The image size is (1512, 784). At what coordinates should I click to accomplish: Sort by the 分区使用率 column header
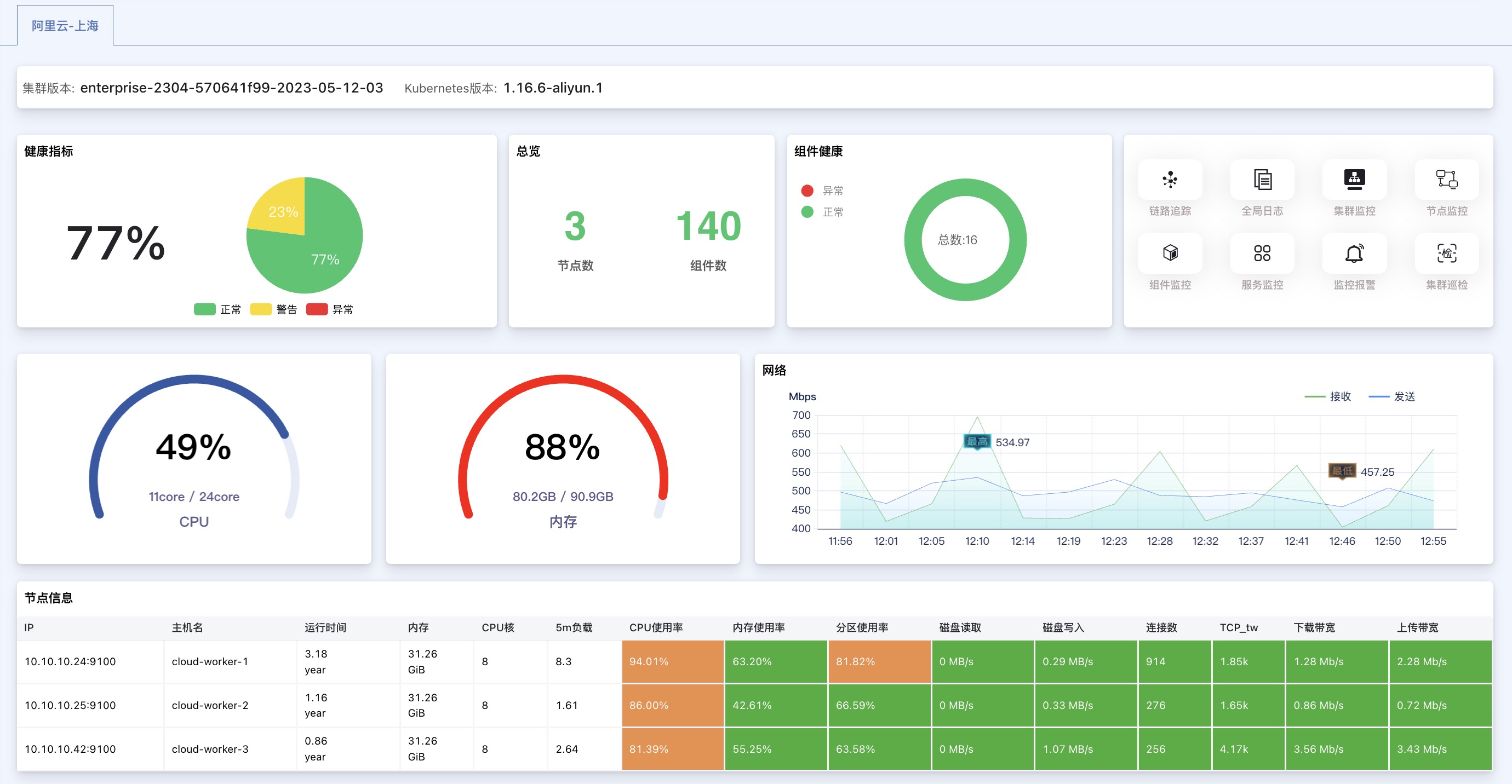[x=862, y=627]
